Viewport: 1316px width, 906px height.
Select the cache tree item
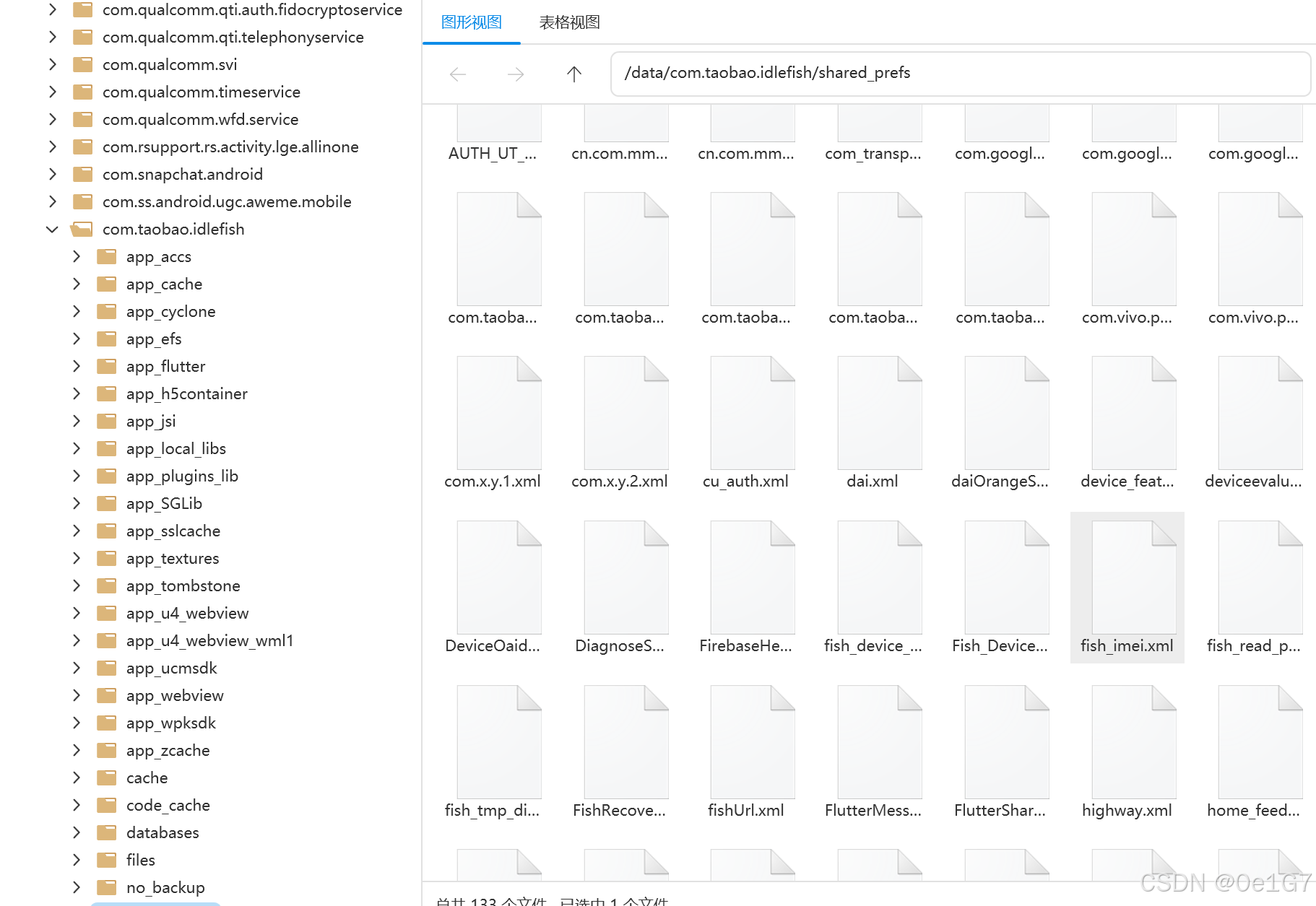click(x=147, y=778)
